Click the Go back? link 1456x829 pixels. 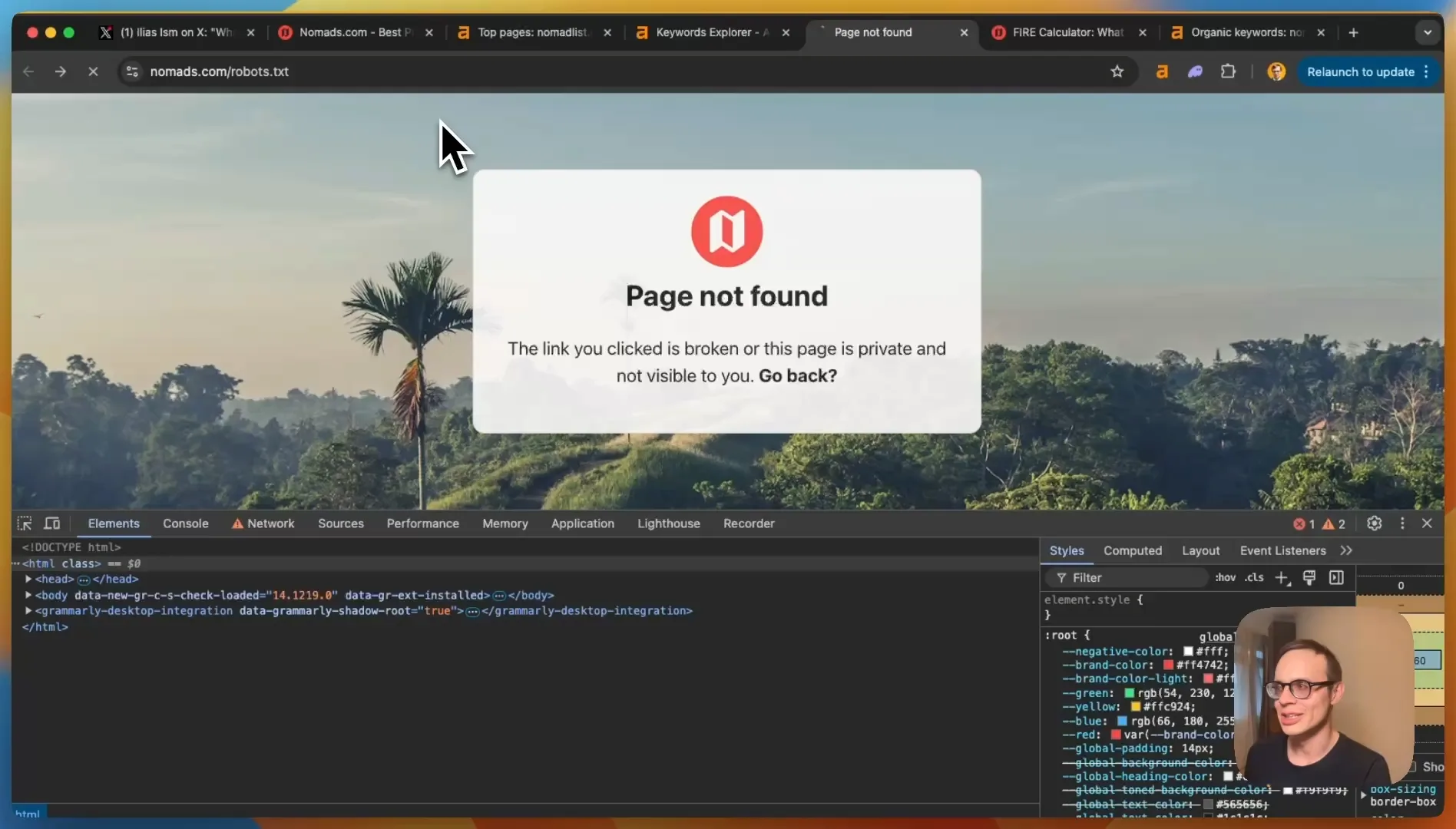coord(797,375)
